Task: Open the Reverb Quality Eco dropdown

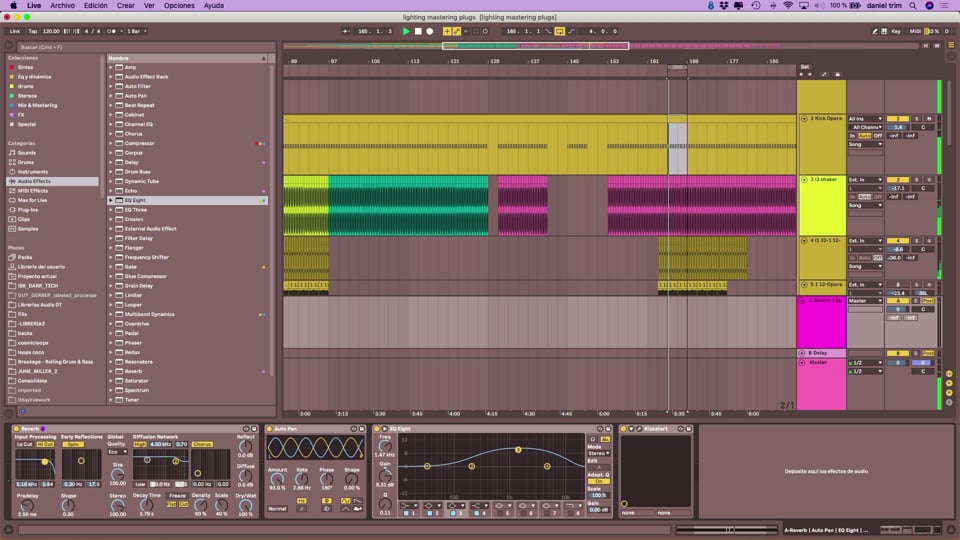Action: [117, 452]
